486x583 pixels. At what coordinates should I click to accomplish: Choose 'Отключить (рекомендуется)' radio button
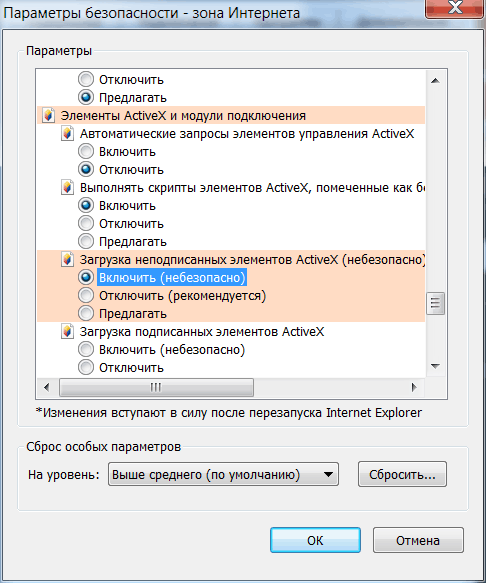[86, 296]
